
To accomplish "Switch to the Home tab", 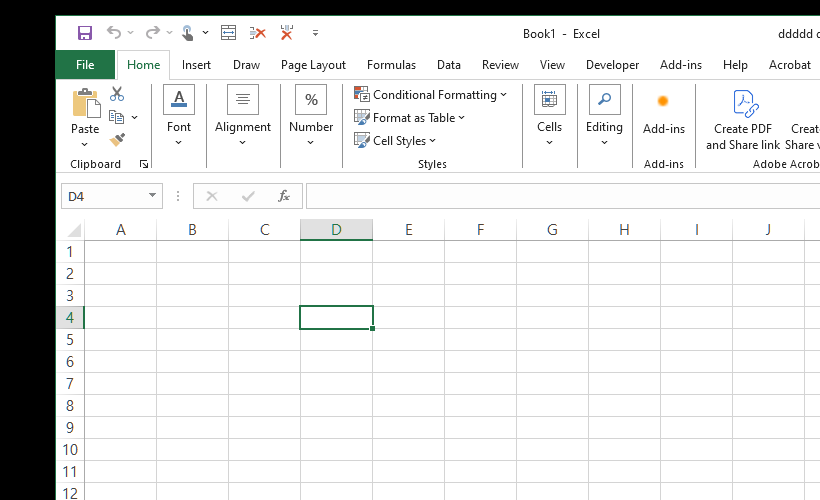I will 143,65.
